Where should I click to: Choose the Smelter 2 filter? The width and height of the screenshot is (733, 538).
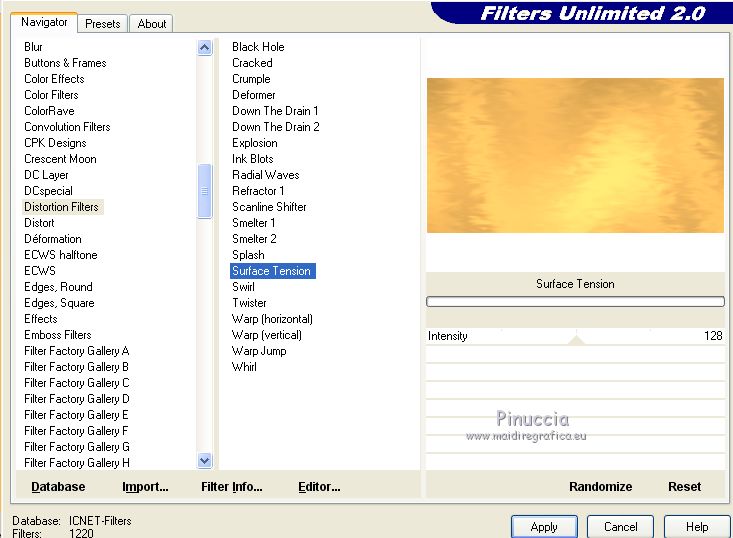pyautogui.click(x=254, y=239)
